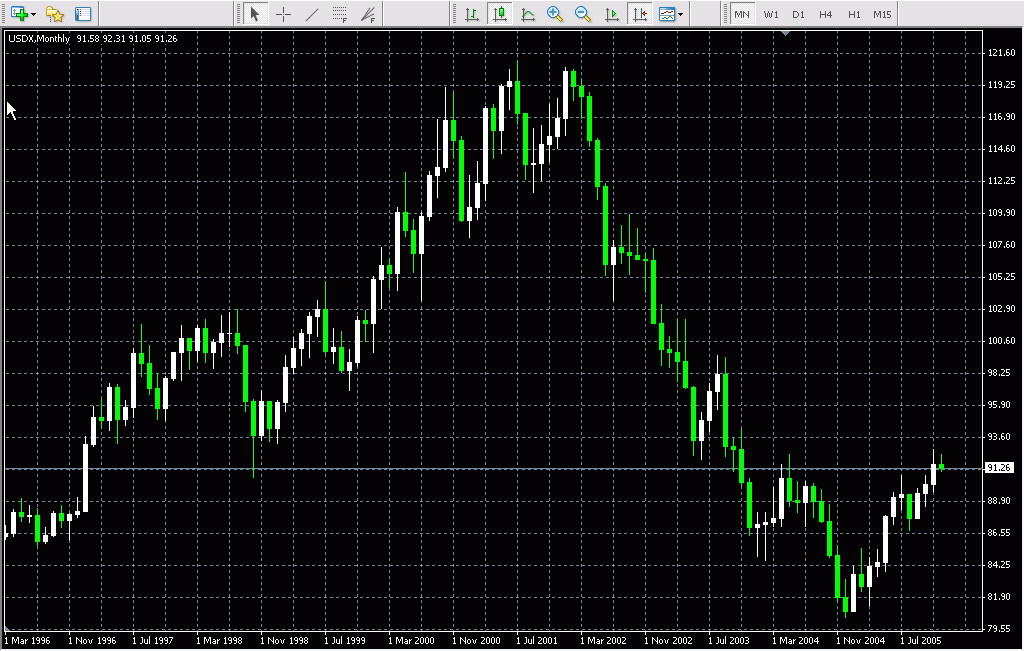Toggle chart auto scroll

tap(611, 14)
